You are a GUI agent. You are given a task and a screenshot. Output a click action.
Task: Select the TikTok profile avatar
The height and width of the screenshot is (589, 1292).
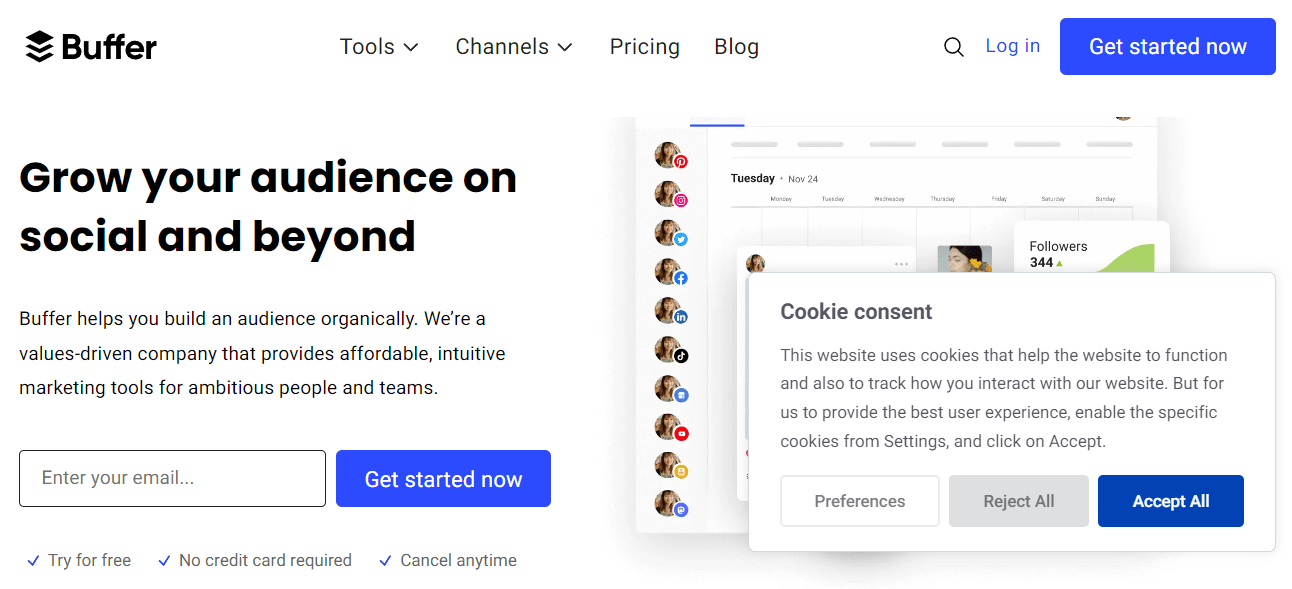pyautogui.click(x=669, y=351)
